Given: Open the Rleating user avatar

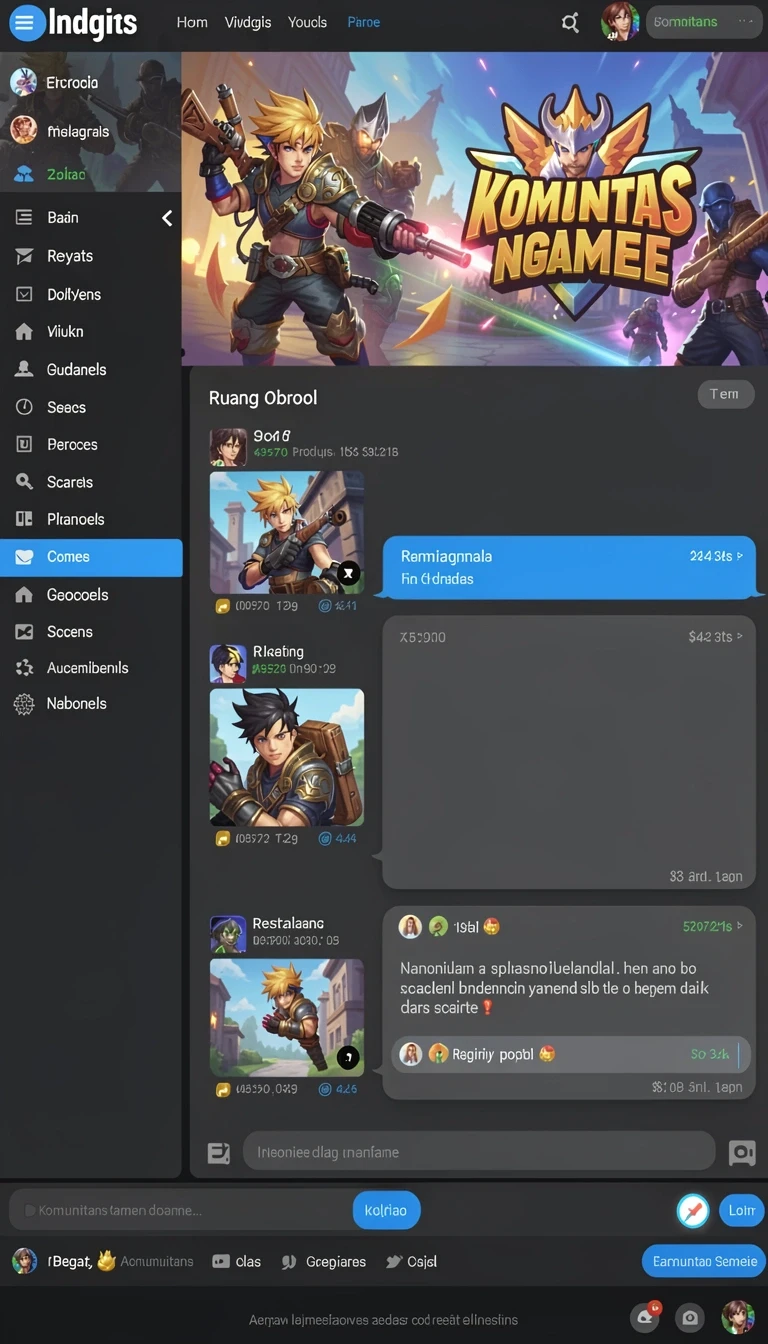Looking at the screenshot, I should pos(228,663).
